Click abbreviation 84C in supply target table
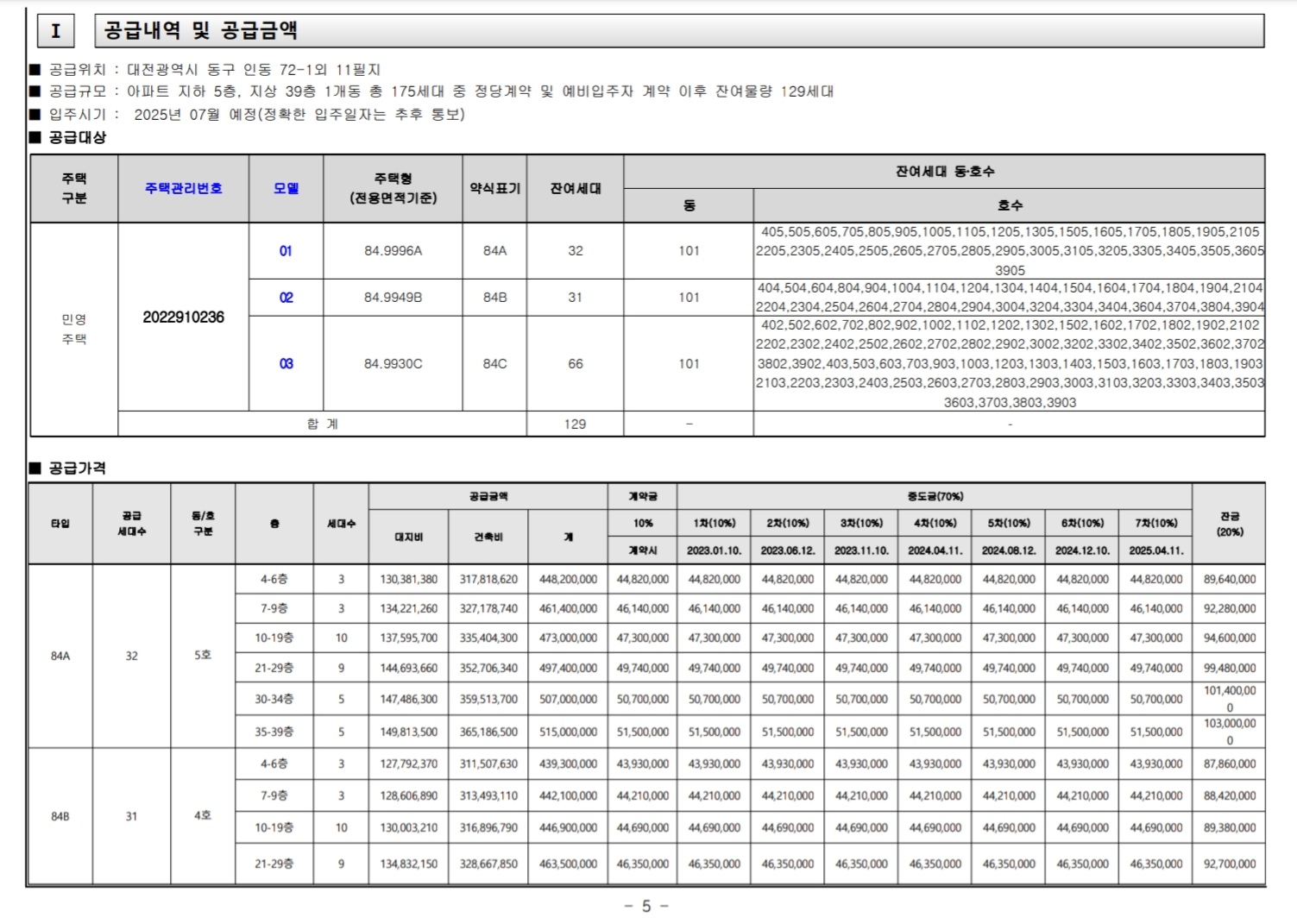Screen dimensions: 1297x924 (494, 364)
